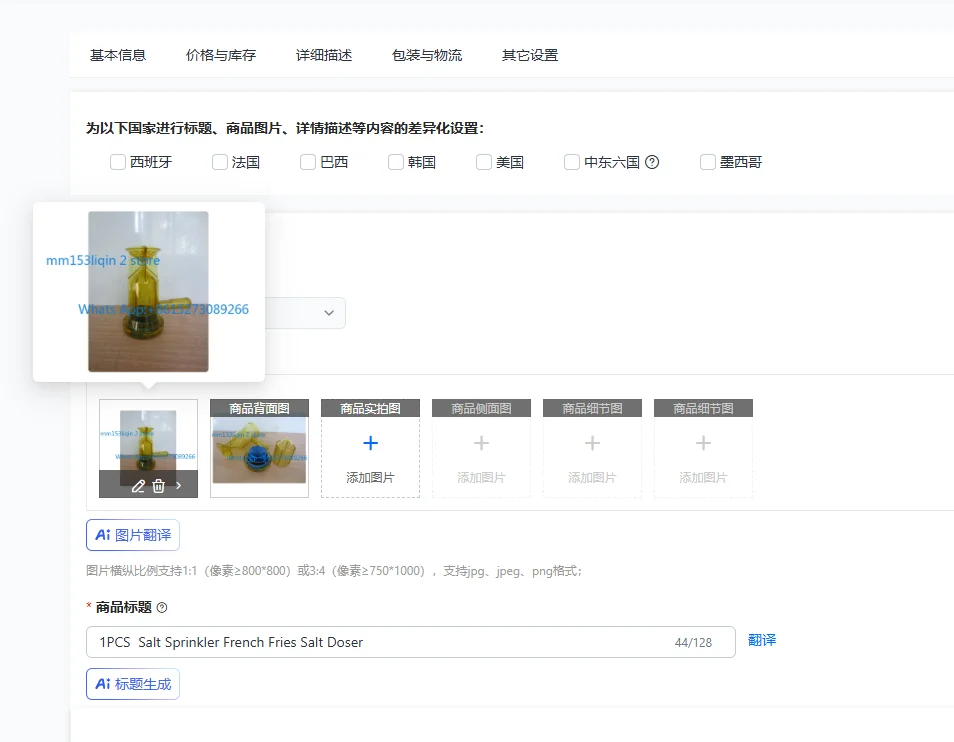Check the 西班牙 country checkbox
Image resolution: width=954 pixels, height=742 pixels.
coord(117,162)
